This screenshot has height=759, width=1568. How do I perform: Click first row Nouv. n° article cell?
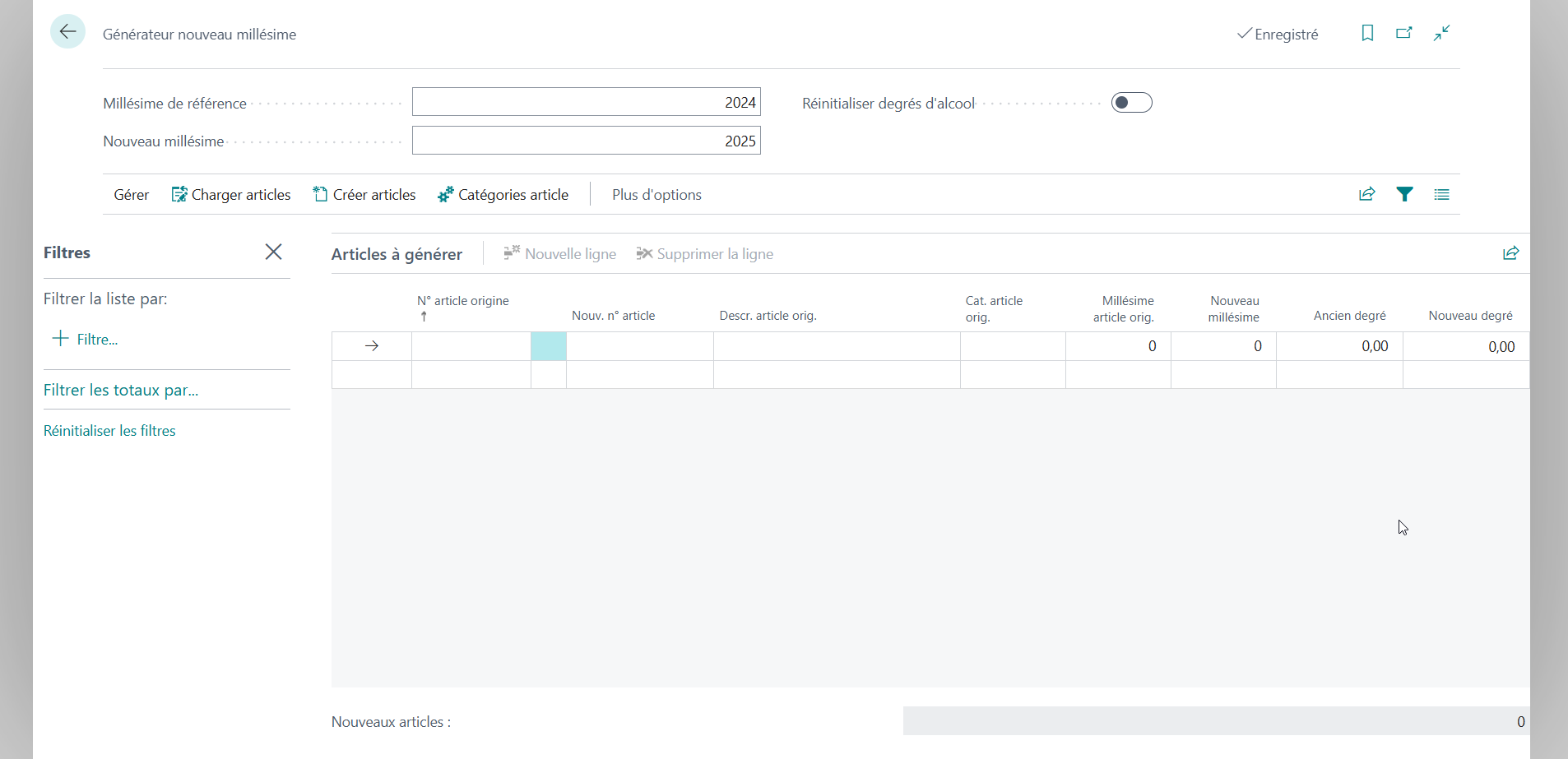point(640,346)
